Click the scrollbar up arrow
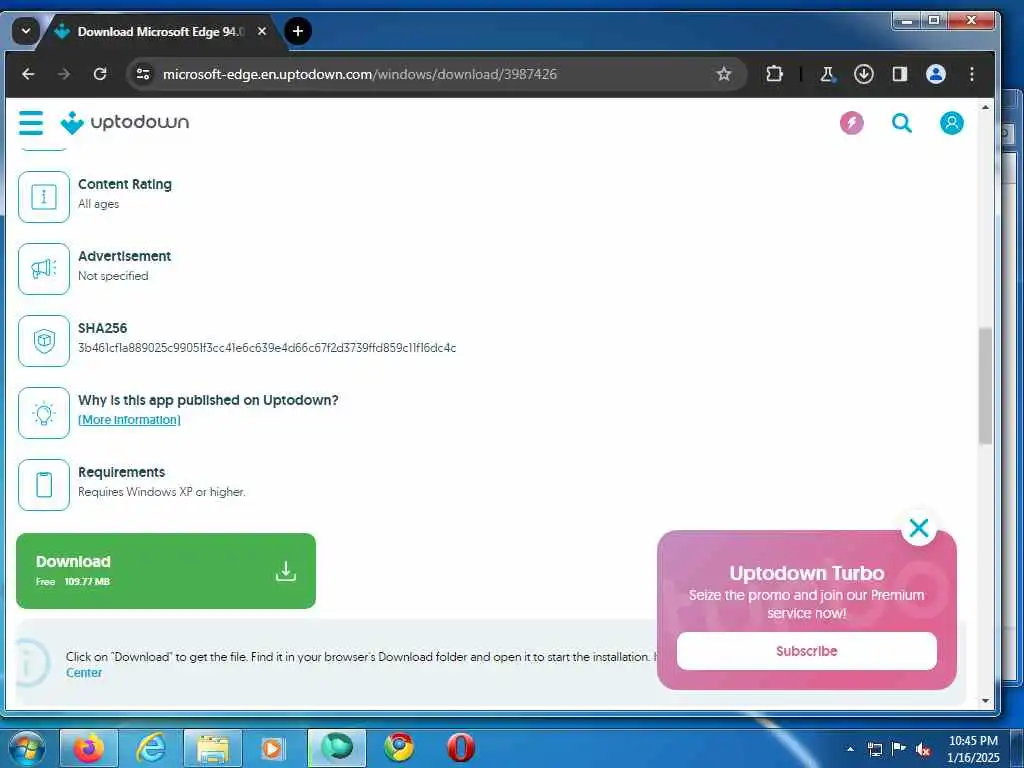The image size is (1024, 768). 985,107
